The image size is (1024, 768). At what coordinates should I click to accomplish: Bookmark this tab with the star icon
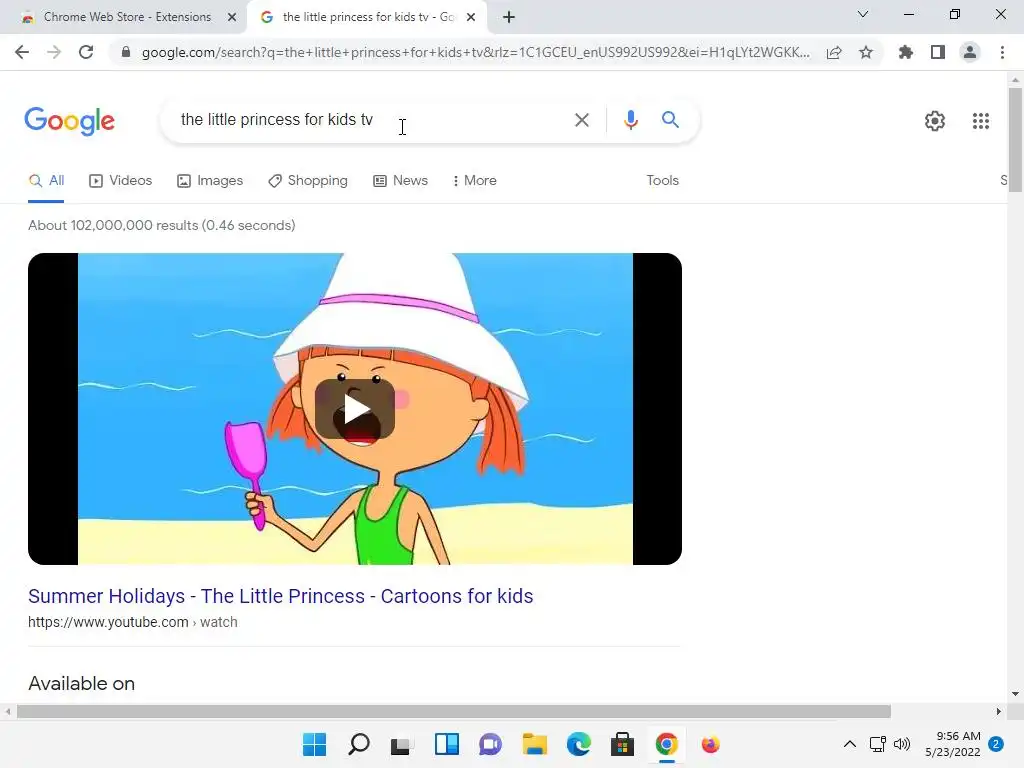click(866, 52)
